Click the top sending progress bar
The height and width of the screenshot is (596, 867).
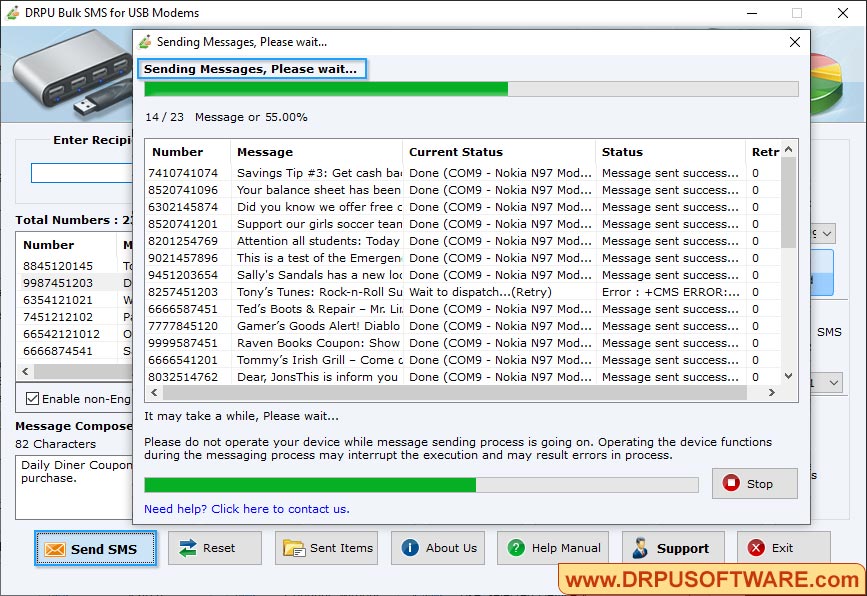[471, 89]
